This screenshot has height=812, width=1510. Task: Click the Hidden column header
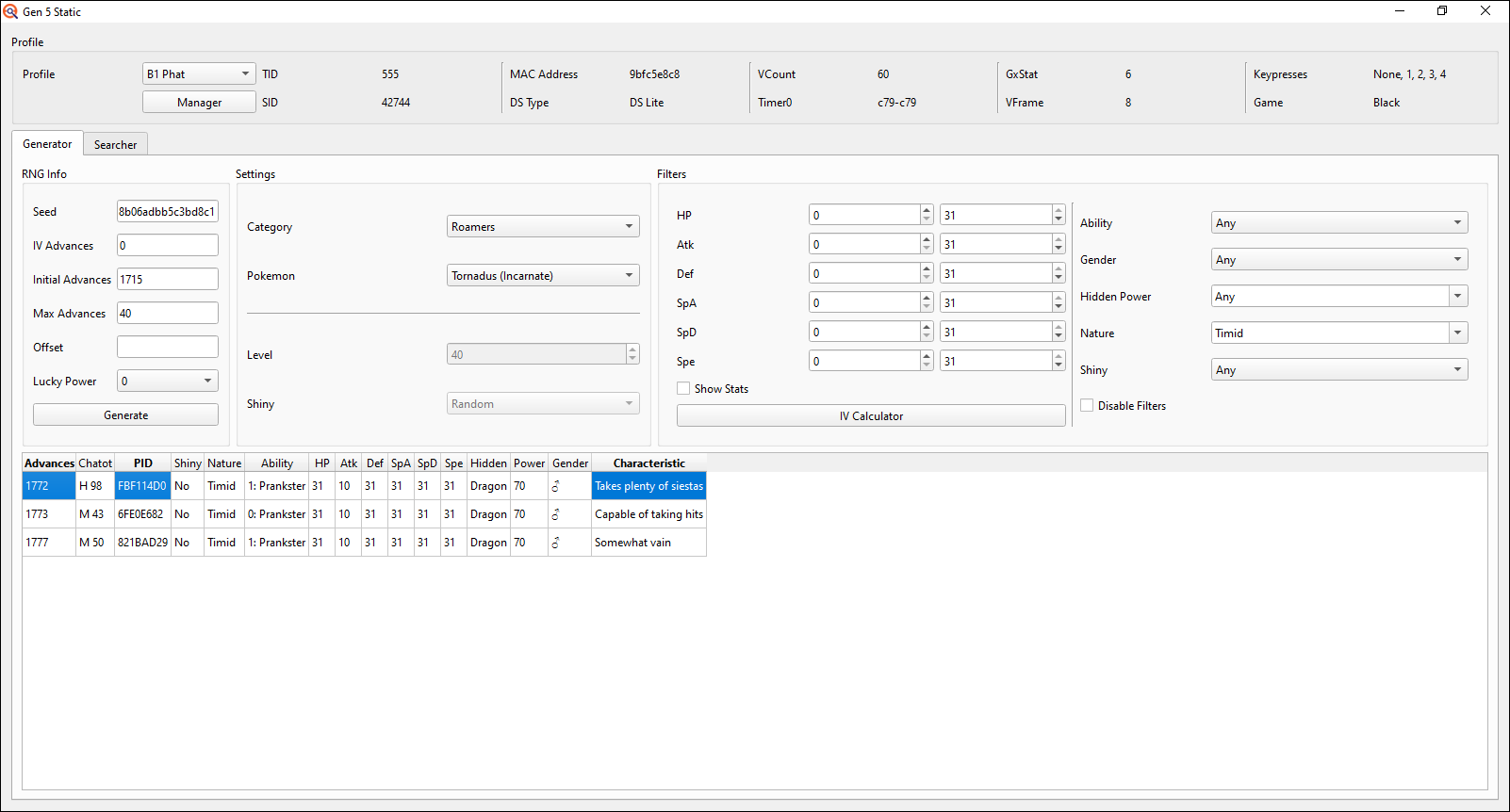click(488, 463)
